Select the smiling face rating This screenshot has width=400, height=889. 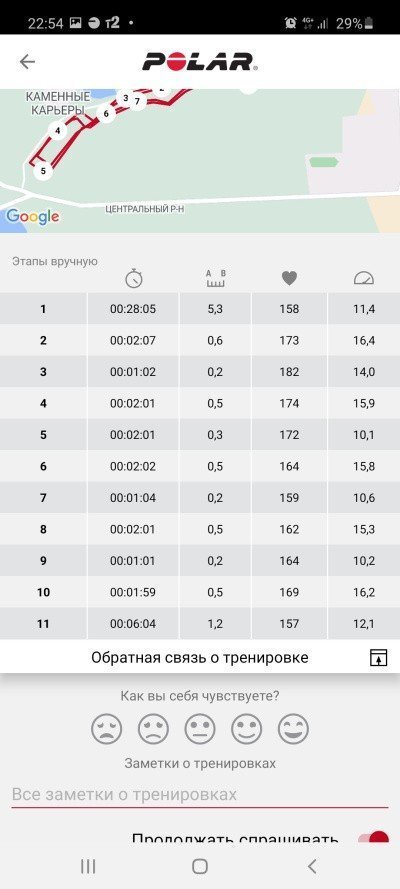[x=246, y=729]
